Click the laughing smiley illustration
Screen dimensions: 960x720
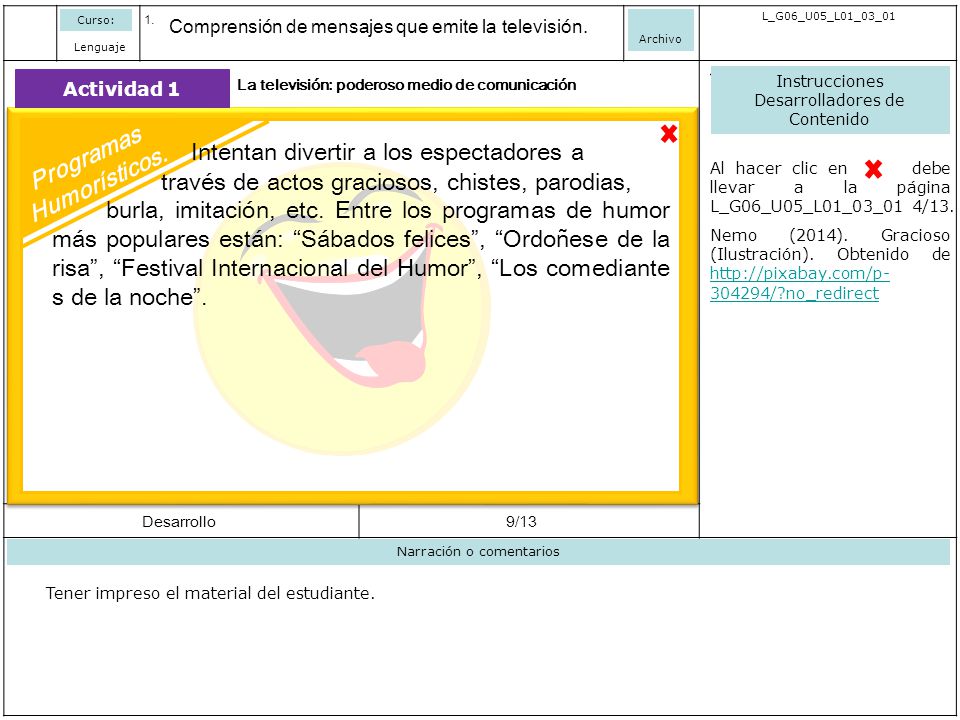[342, 309]
